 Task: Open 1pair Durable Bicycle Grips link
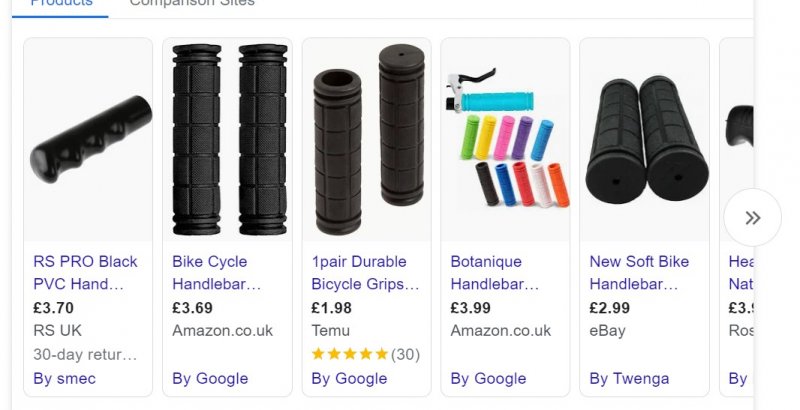[x=364, y=272]
